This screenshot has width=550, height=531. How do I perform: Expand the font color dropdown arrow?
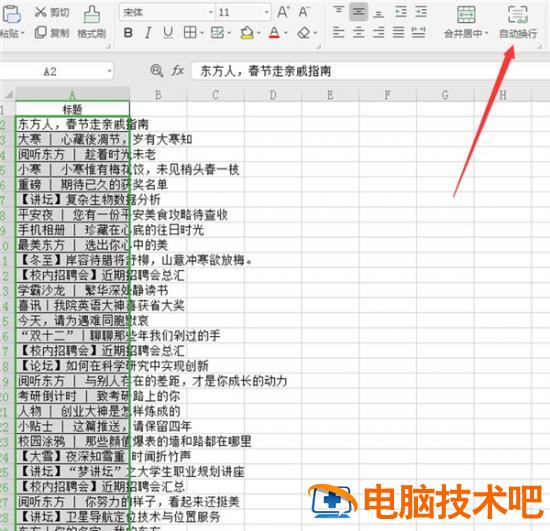click(x=286, y=33)
